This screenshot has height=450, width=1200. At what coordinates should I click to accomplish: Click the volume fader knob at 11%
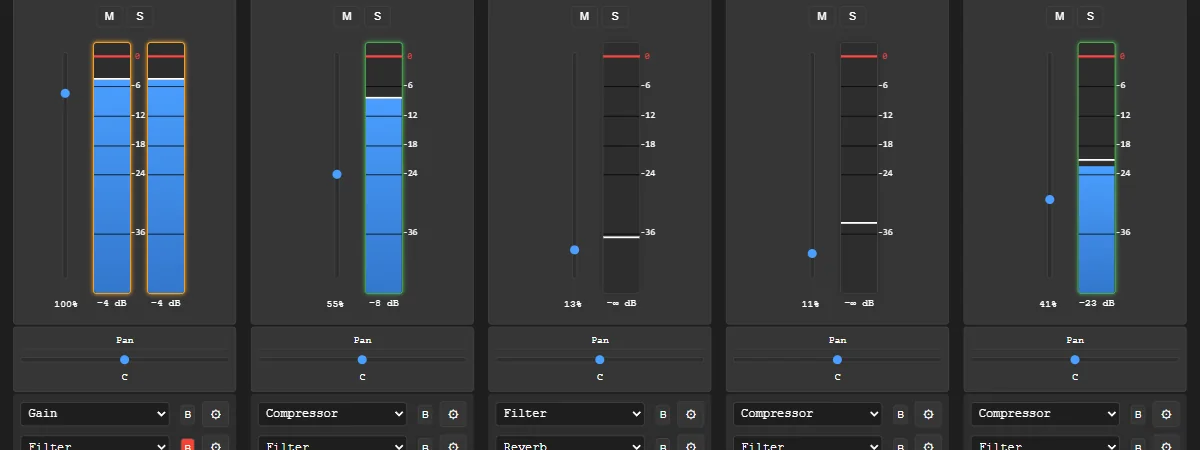coord(812,253)
